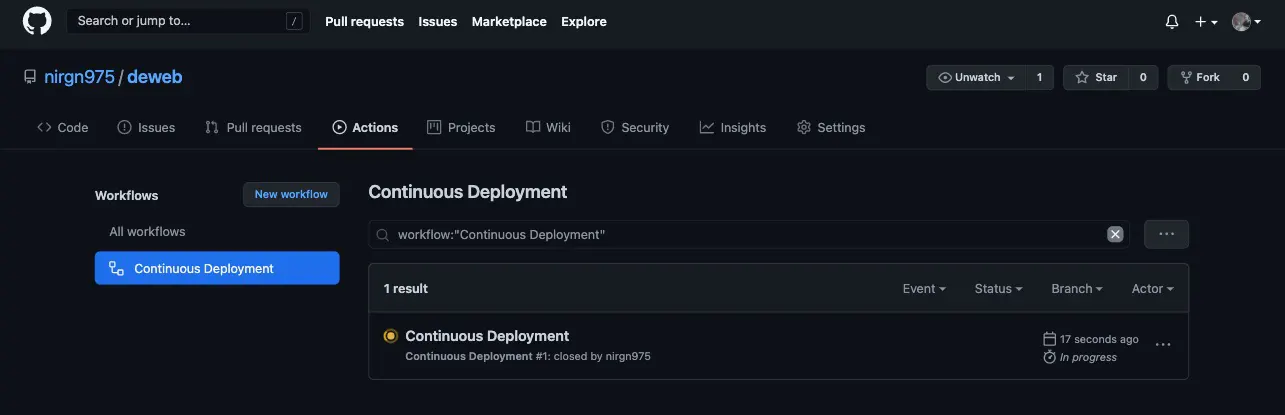Expand the Actor filter dropdown

click(1152, 288)
